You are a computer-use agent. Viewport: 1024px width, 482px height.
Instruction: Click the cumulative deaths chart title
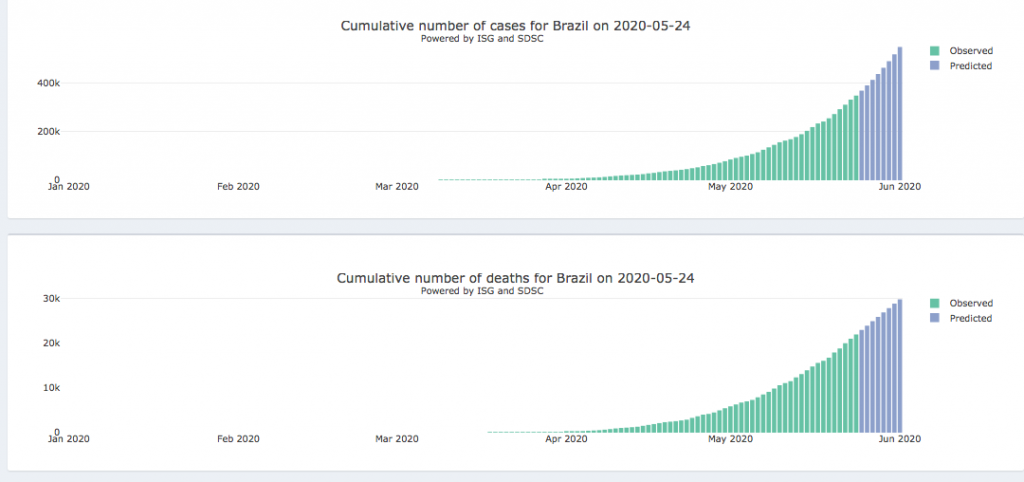coord(515,278)
